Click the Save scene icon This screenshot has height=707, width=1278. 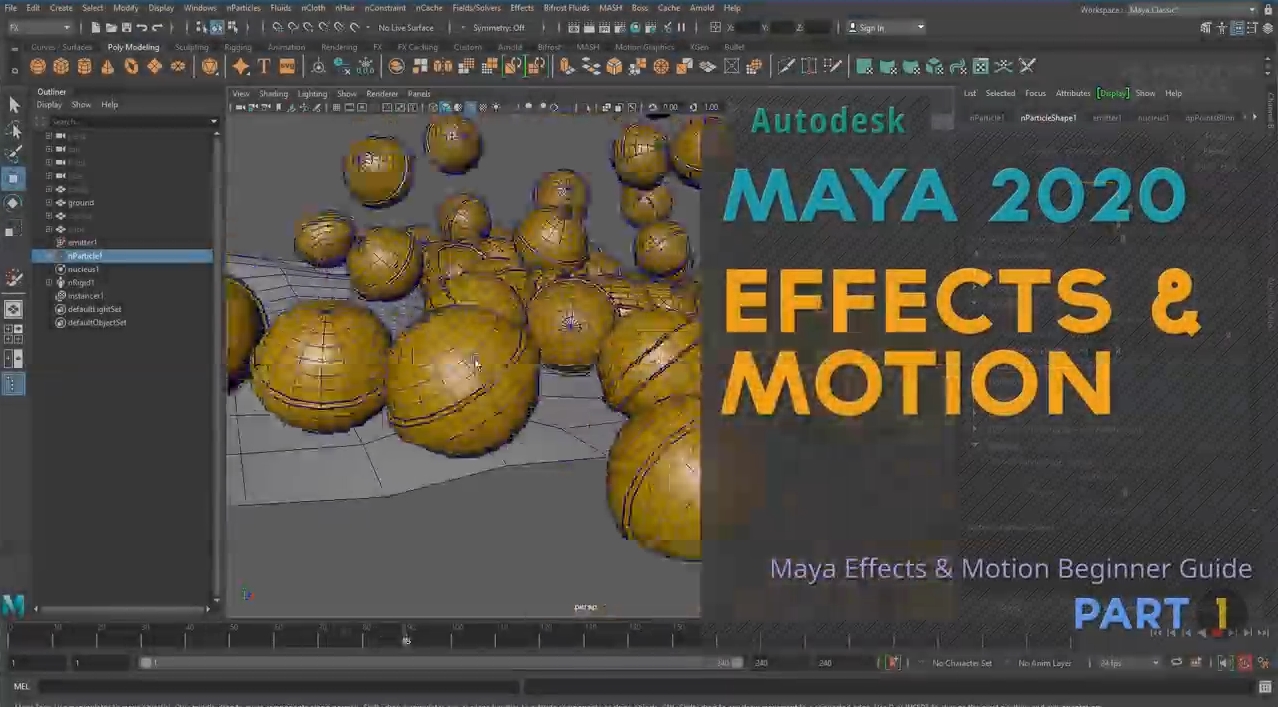pos(125,28)
